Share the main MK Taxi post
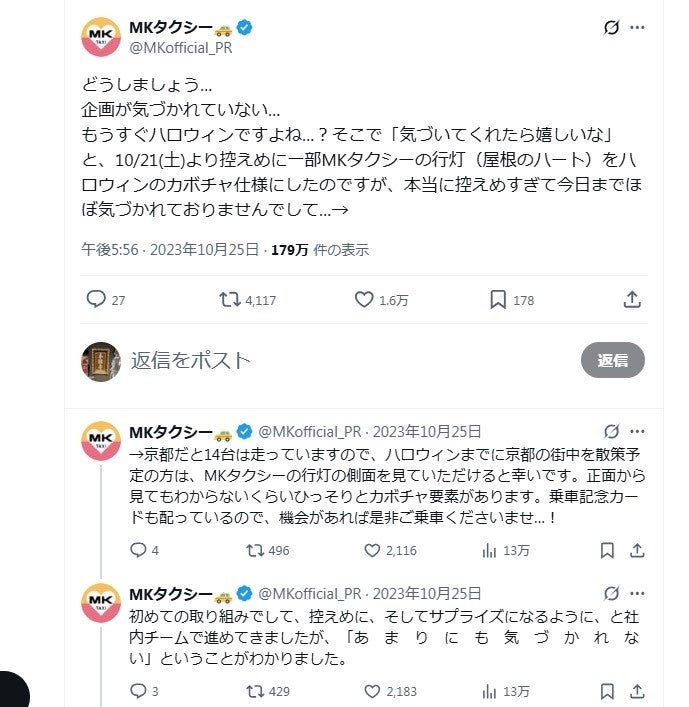This screenshot has width=689, height=707. pos(631,299)
